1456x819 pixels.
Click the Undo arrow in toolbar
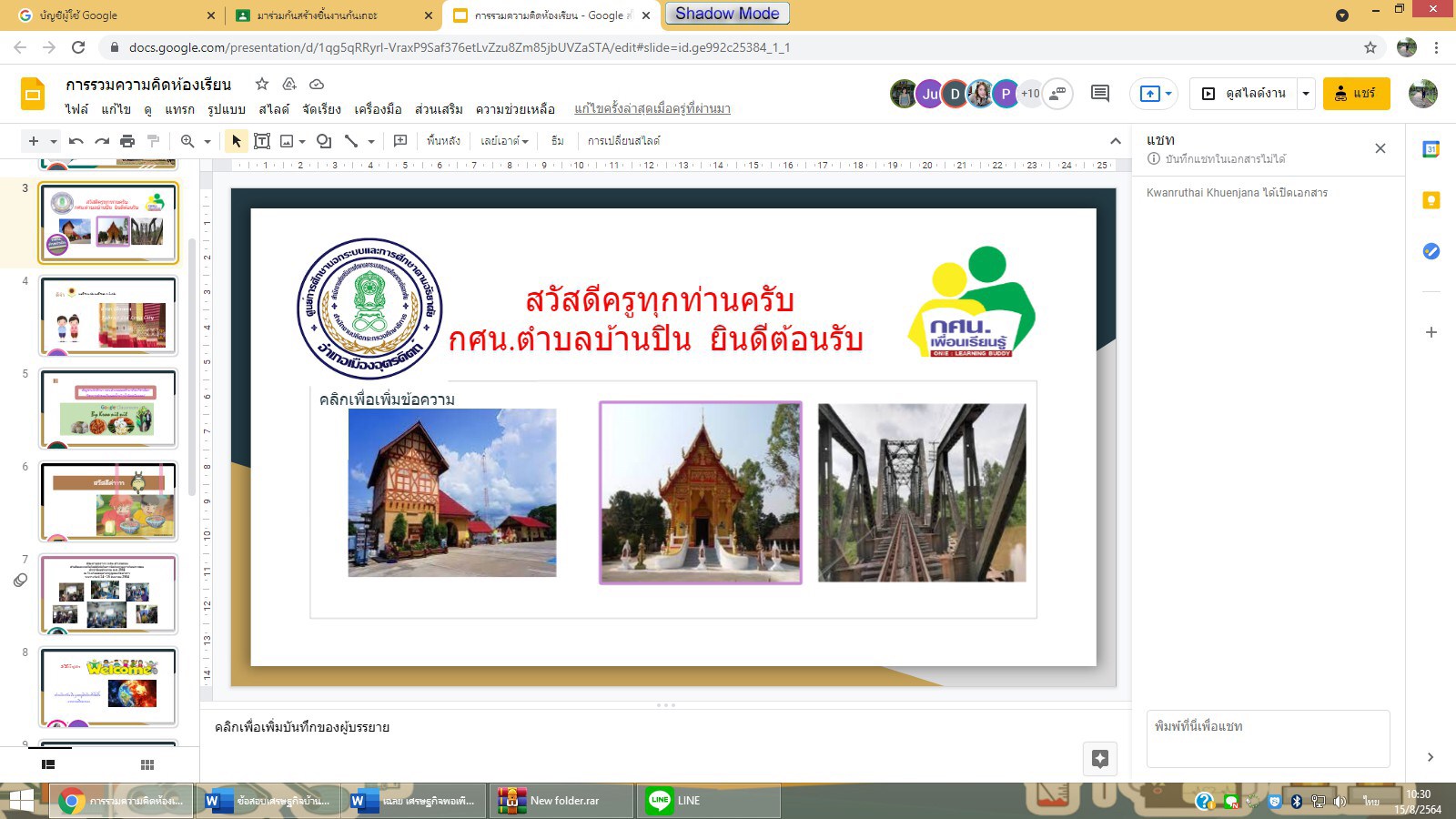point(76,141)
